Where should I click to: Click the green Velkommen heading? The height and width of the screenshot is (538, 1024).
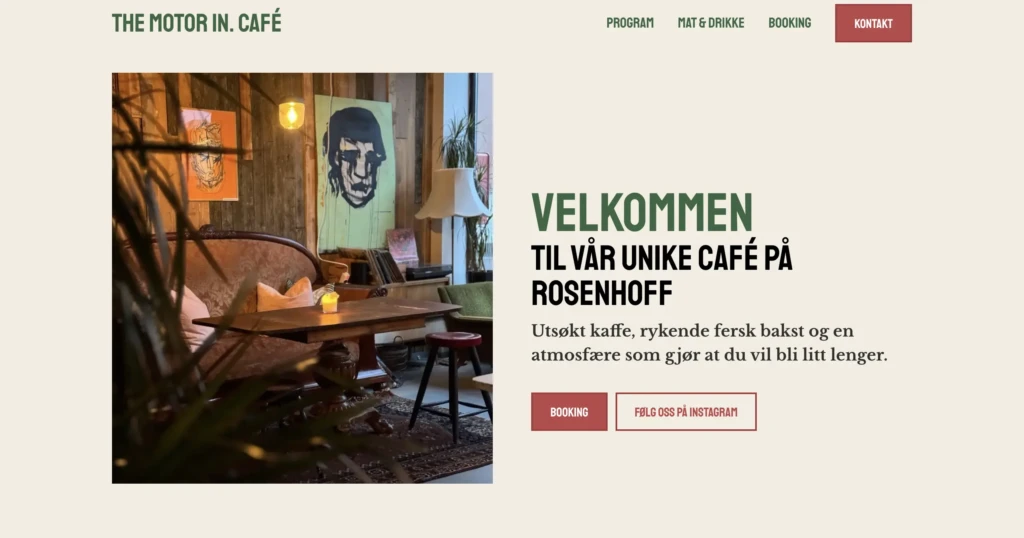[x=642, y=212]
